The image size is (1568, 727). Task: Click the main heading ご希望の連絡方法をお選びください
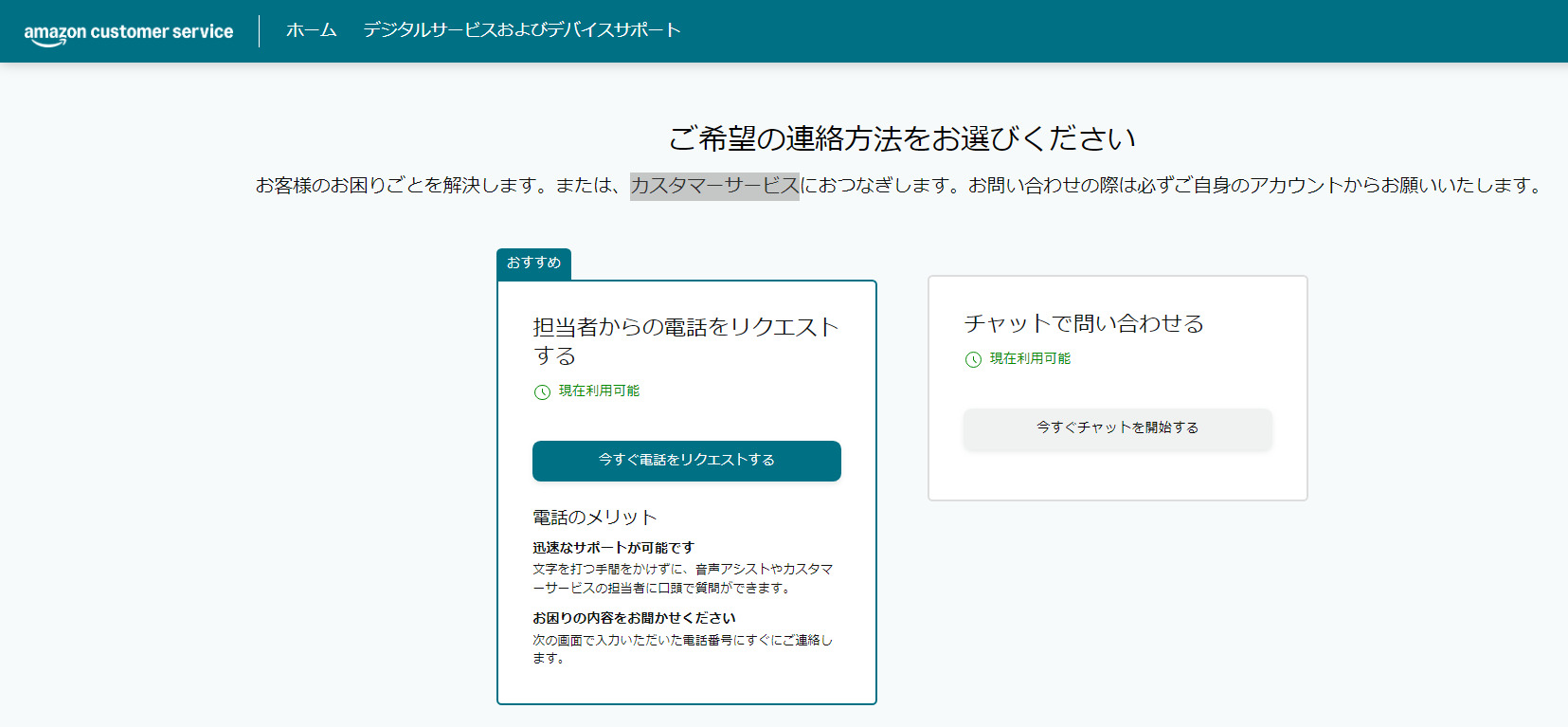point(901,138)
